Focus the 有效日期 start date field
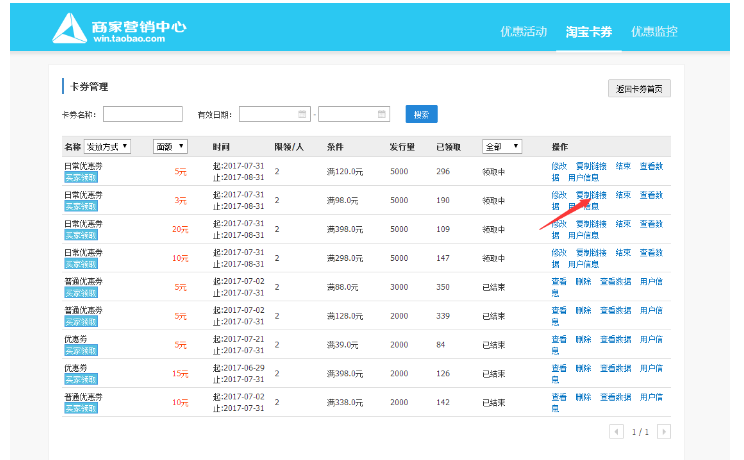 tap(275, 114)
